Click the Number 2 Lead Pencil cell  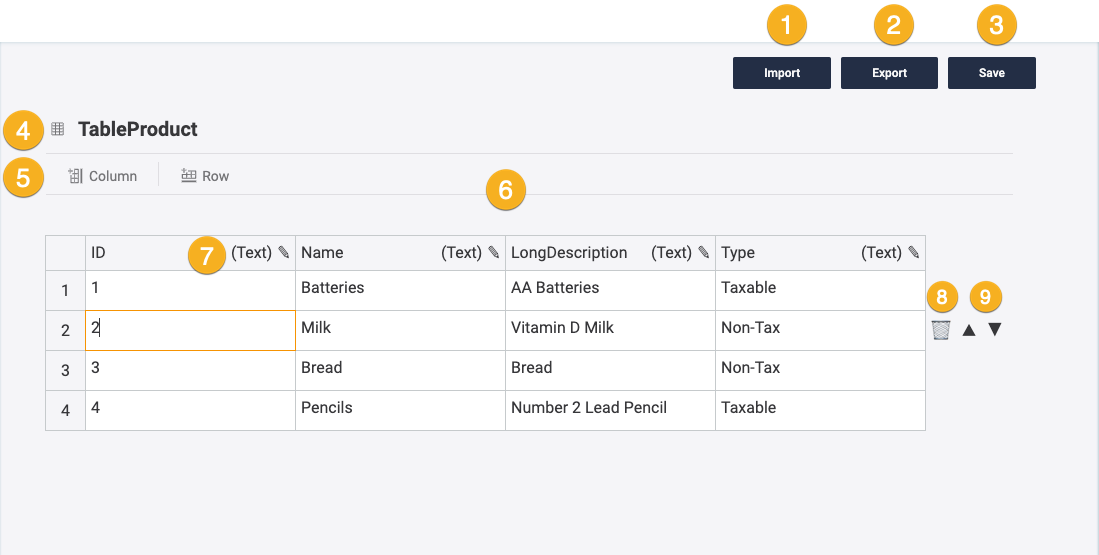coord(610,409)
